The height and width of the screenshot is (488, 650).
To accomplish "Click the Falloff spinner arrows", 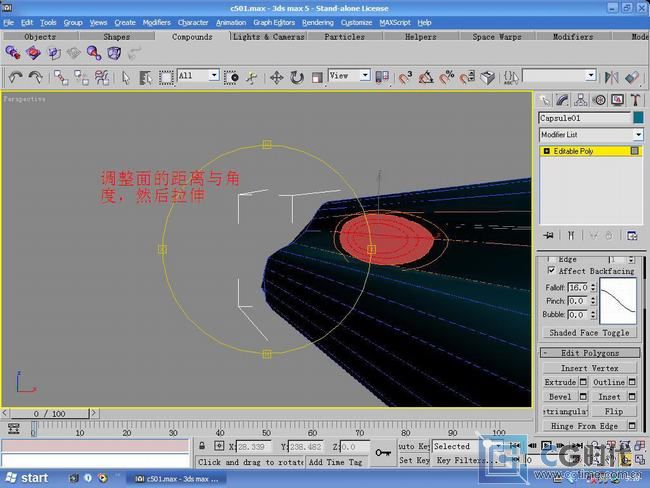I will click(x=593, y=287).
